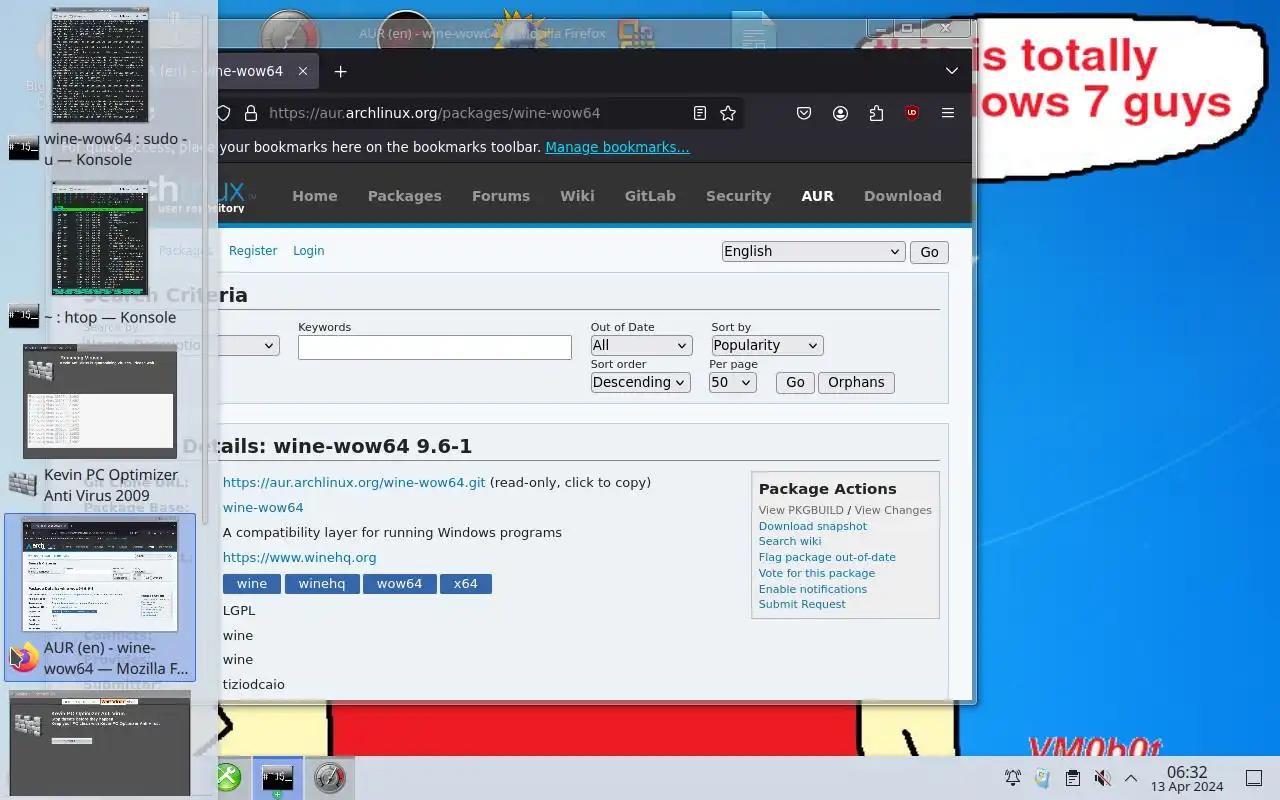Open the Out of Date dropdown
The image size is (1280, 800).
pyautogui.click(x=641, y=345)
